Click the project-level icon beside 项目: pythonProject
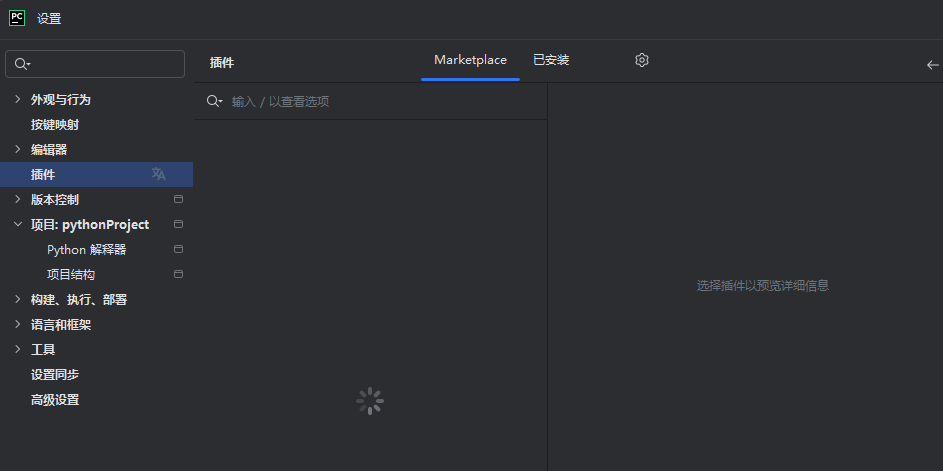The height and width of the screenshot is (471, 943). click(178, 224)
